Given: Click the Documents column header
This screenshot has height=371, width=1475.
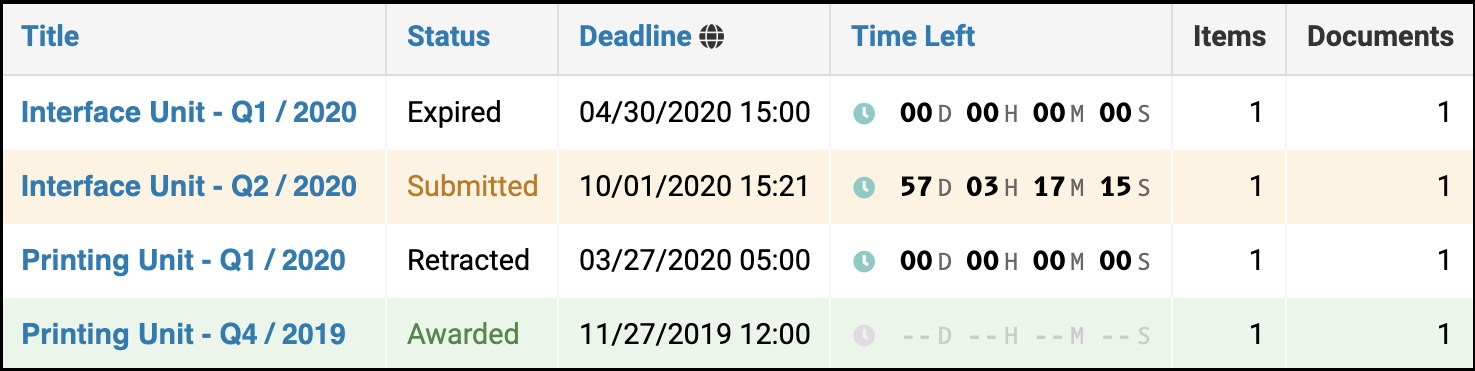Looking at the screenshot, I should 1380,37.
